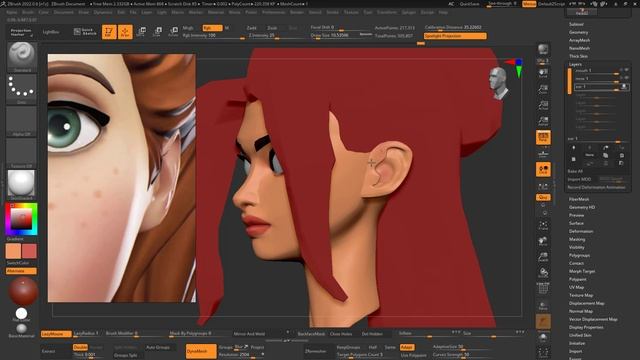640x360 pixels.
Task: Click the camera head orientation widget
Action: click(498, 84)
